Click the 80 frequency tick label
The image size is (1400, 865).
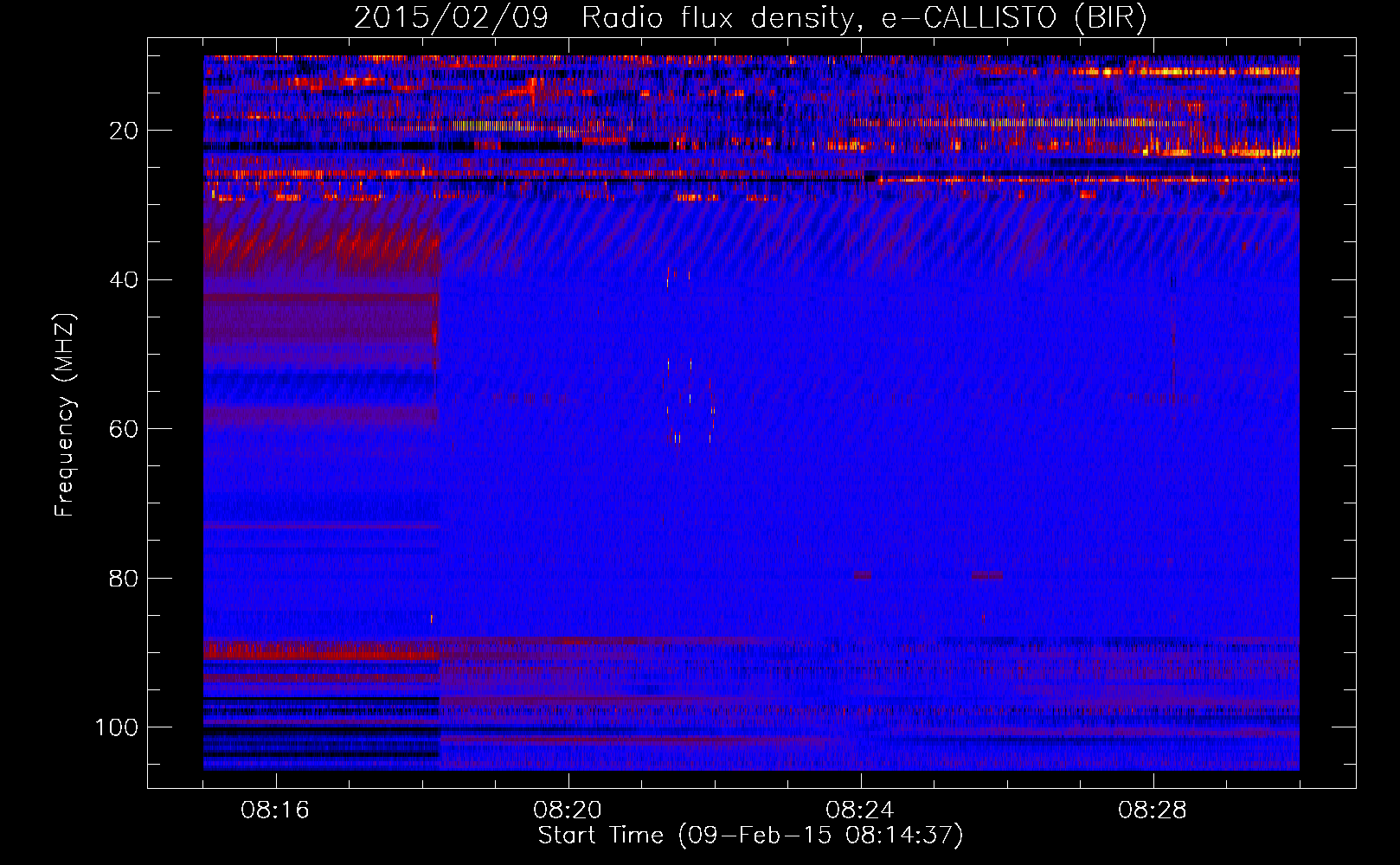pyautogui.click(x=124, y=578)
